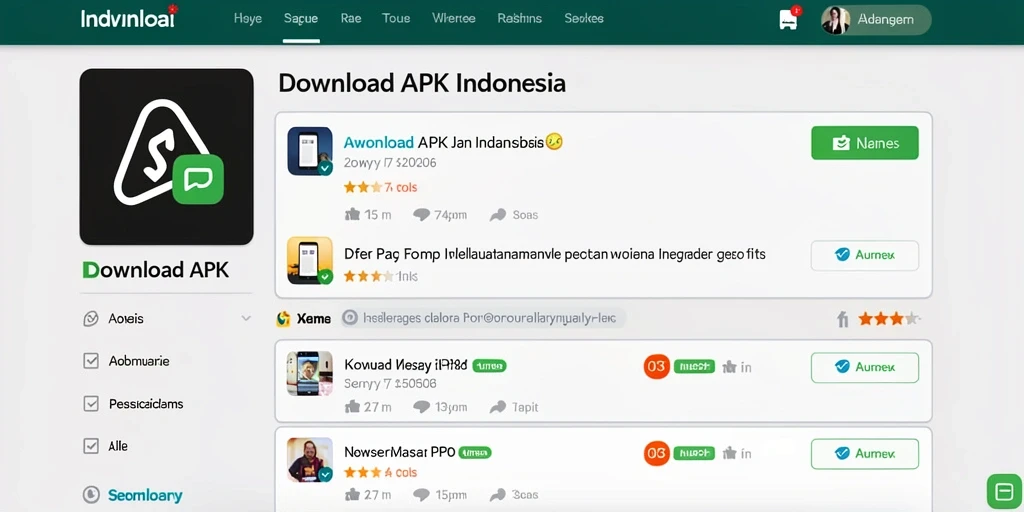Image resolution: width=1024 pixels, height=512 pixels.
Task: Open the Adangem profile avatar
Action: pyautogui.click(x=835, y=20)
